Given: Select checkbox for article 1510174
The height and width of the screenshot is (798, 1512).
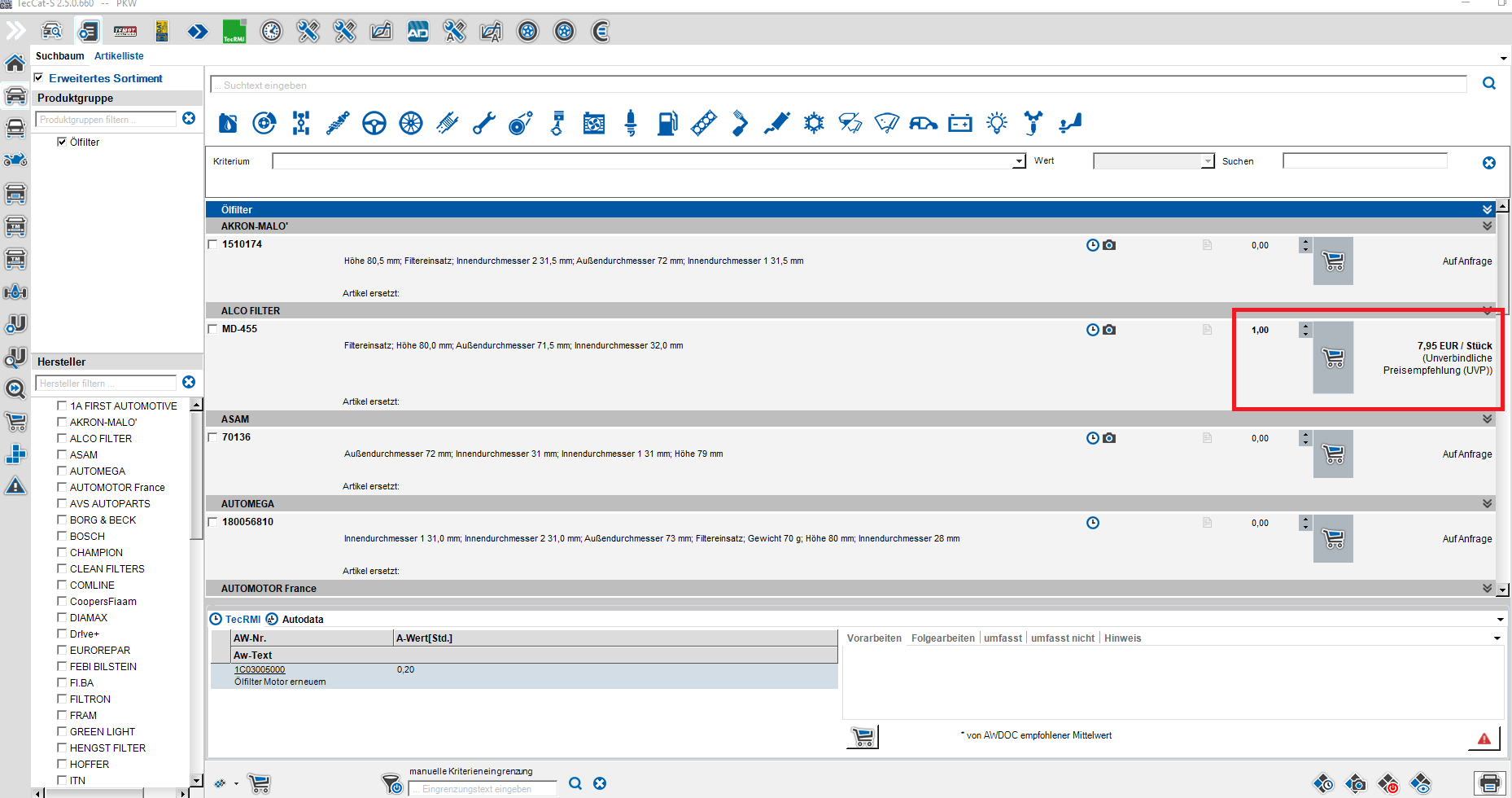Looking at the screenshot, I should 213,244.
